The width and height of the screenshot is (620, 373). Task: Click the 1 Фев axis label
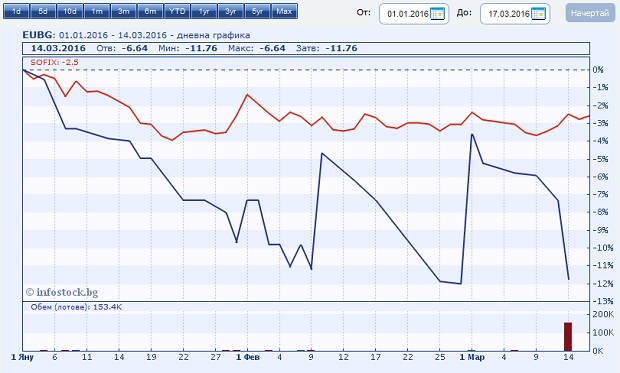coord(248,357)
